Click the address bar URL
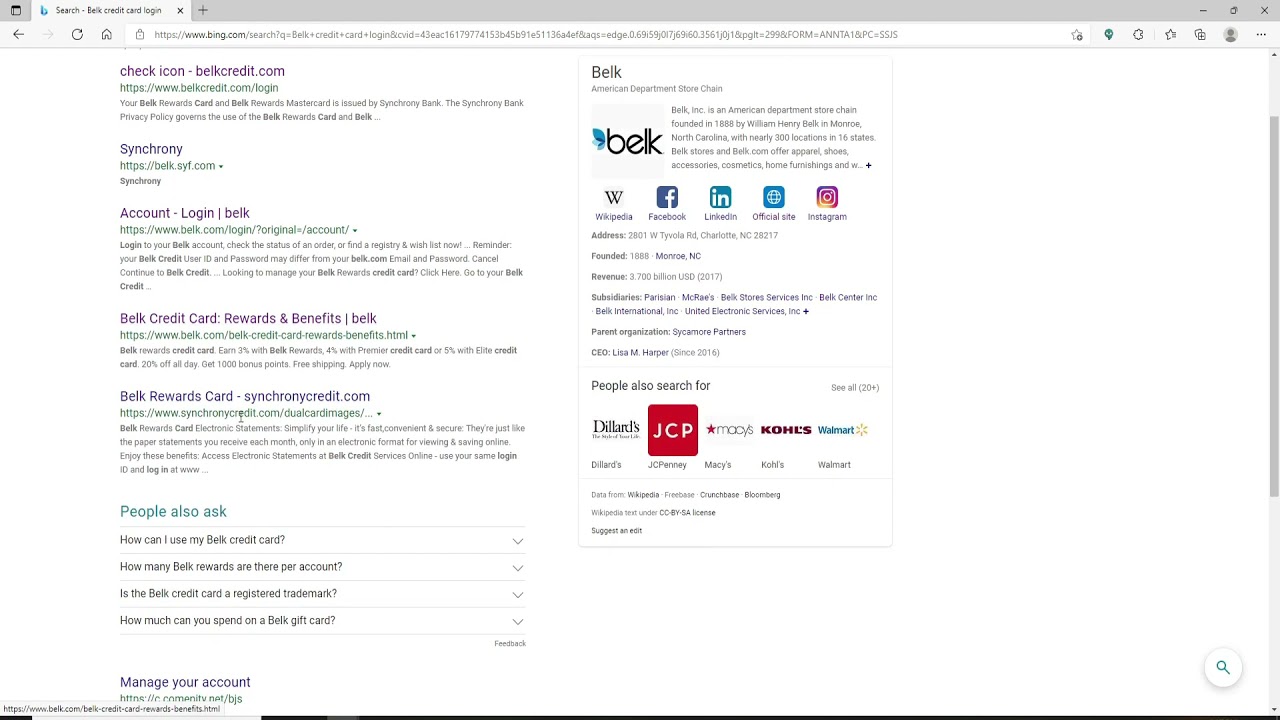Screen dimensions: 1280x720 click(526, 34)
